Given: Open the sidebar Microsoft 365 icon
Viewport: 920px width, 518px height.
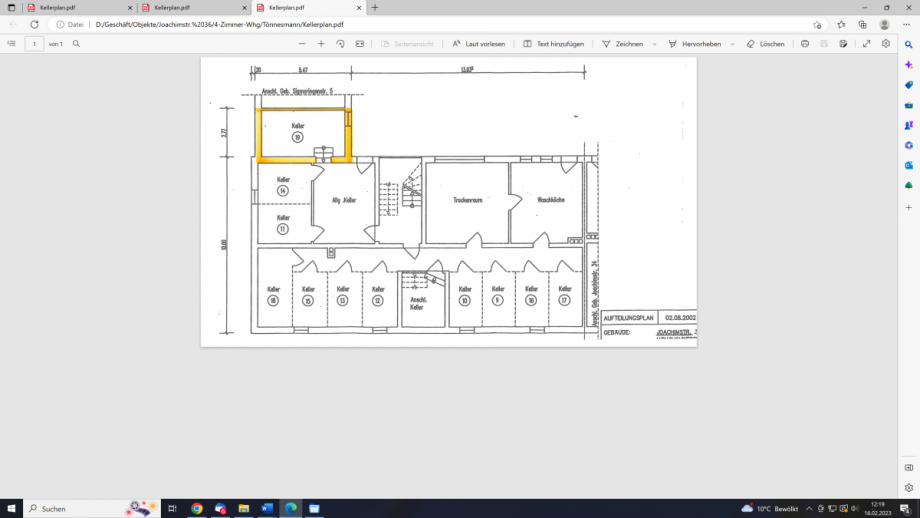Looking at the screenshot, I should pos(909,145).
